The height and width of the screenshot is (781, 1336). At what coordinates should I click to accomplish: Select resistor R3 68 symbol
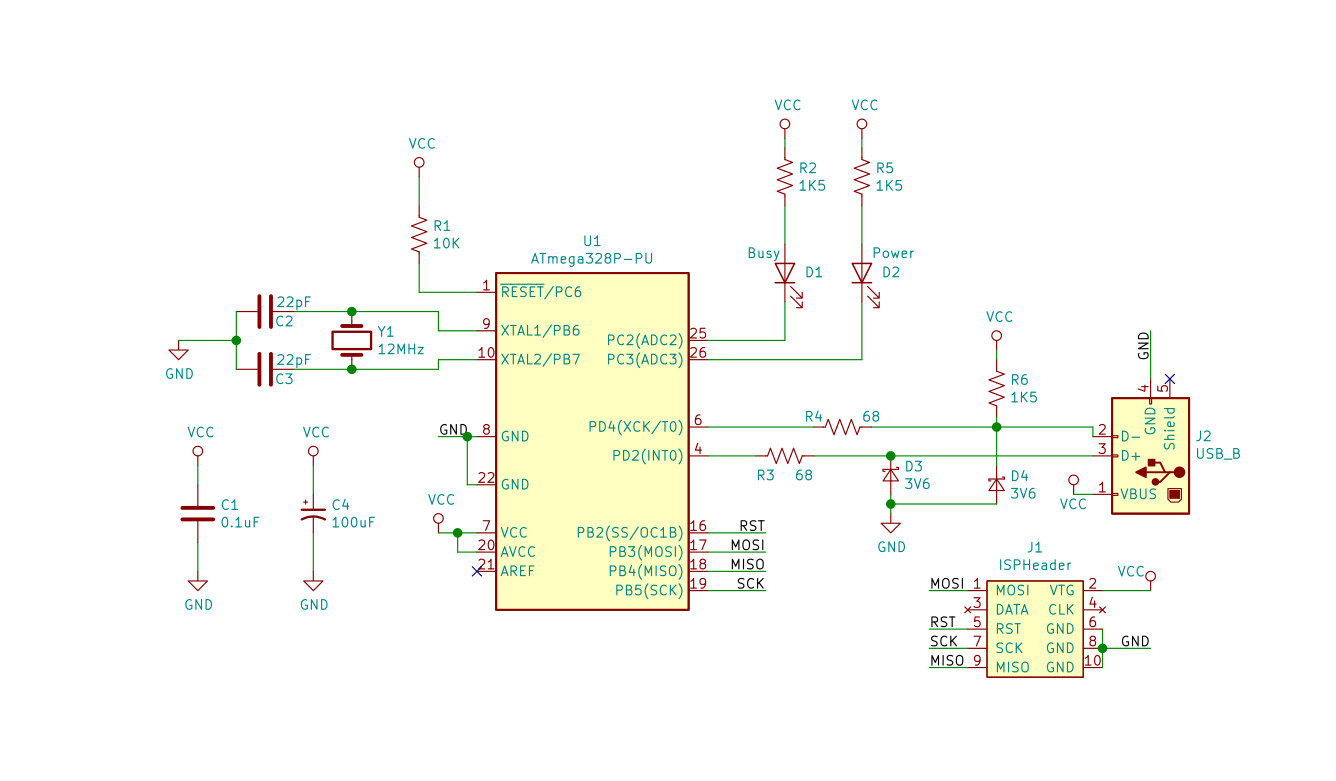(x=785, y=455)
